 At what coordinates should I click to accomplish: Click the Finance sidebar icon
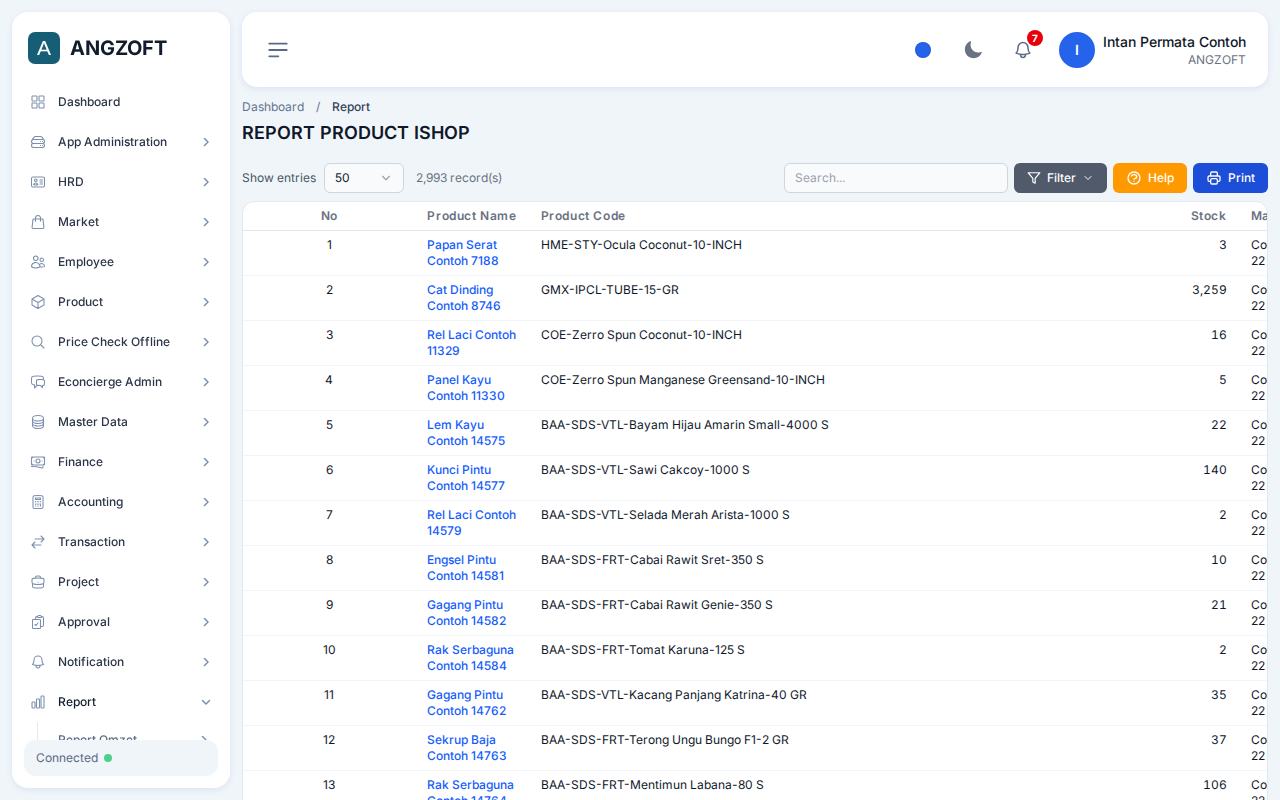pos(38,462)
